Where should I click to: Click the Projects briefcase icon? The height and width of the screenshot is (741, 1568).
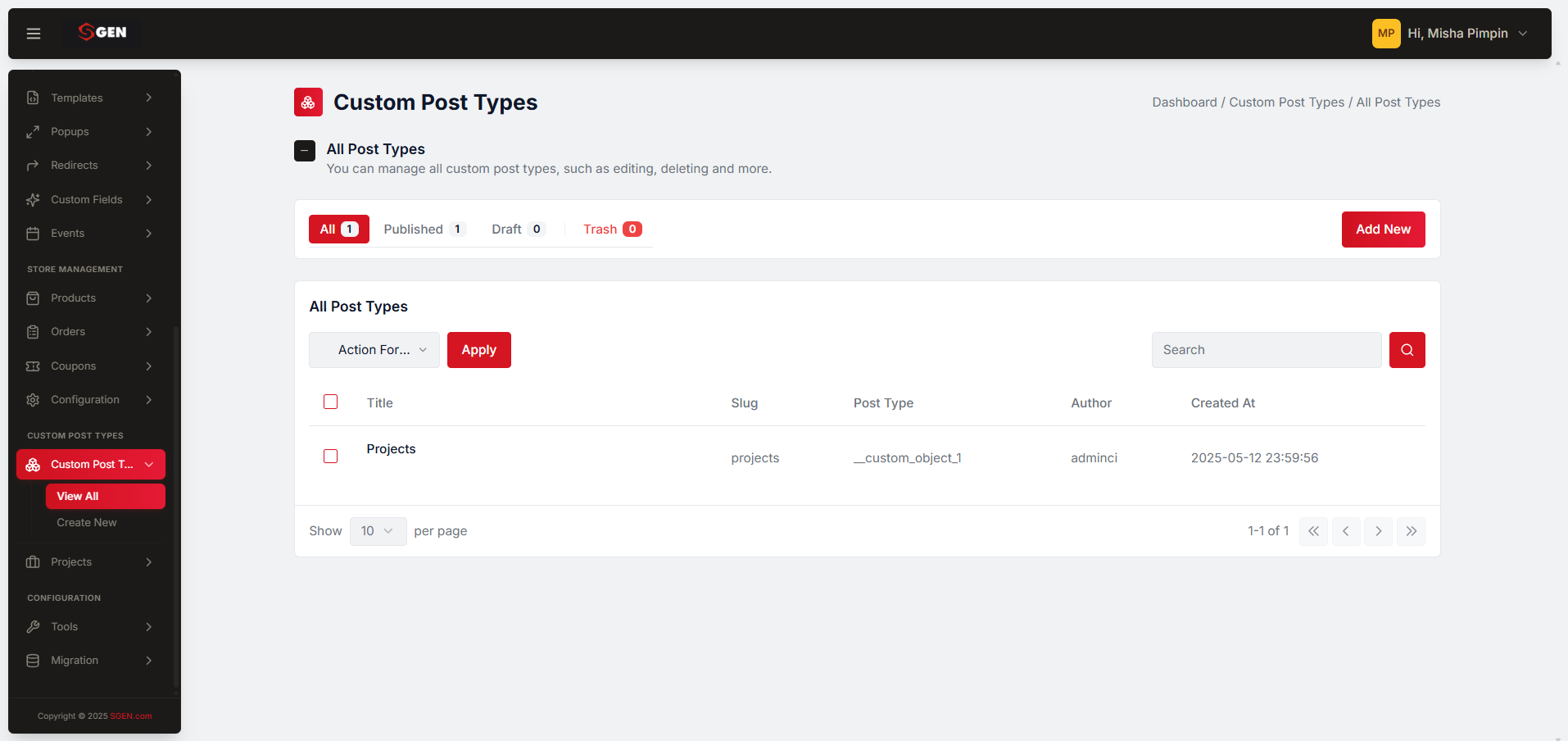point(33,562)
